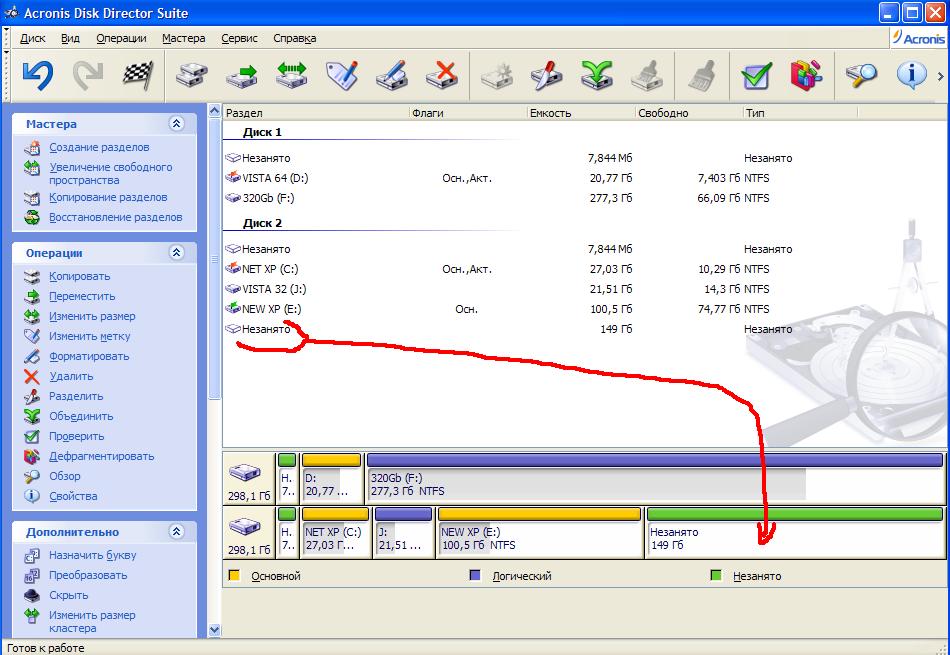Viewport: 950px width, 655px height.
Task: Click the icon beside Преобразовать
Action: tap(32, 576)
